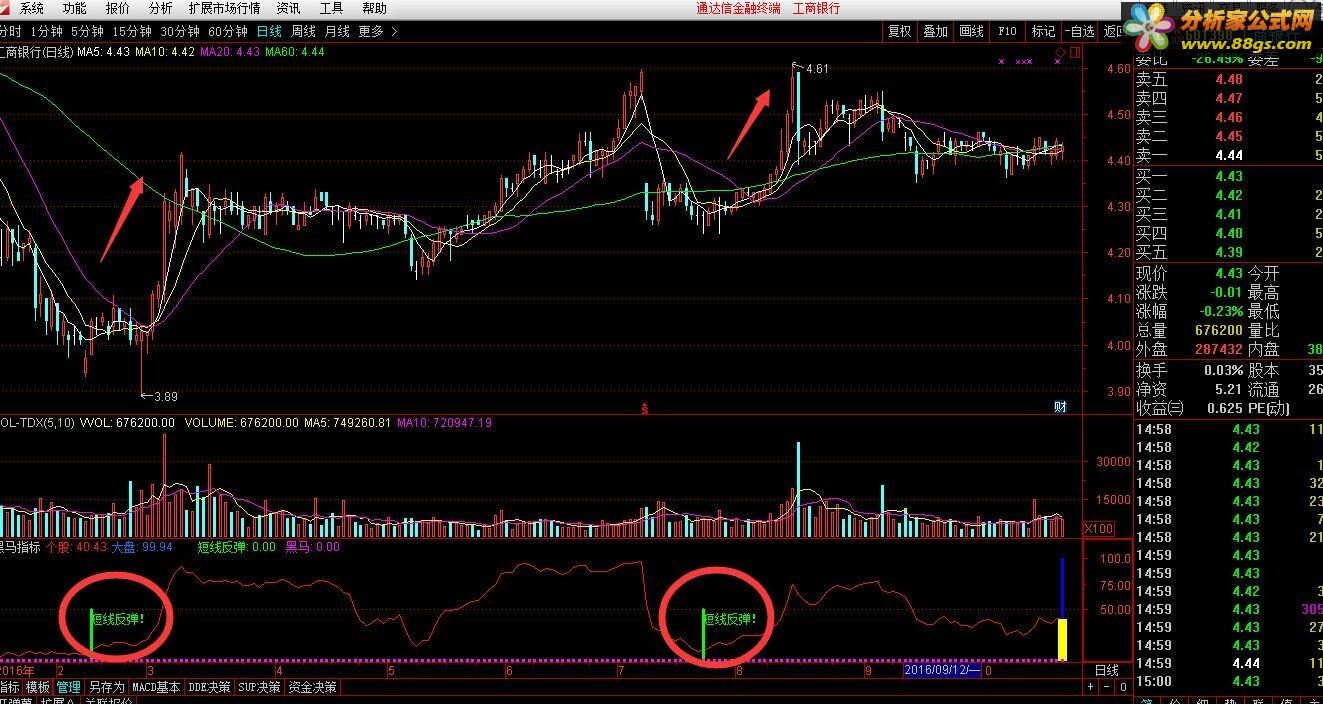The image size is (1323, 704).
Task: Click the diamond icon above price axis
Action: pos(1061,51)
